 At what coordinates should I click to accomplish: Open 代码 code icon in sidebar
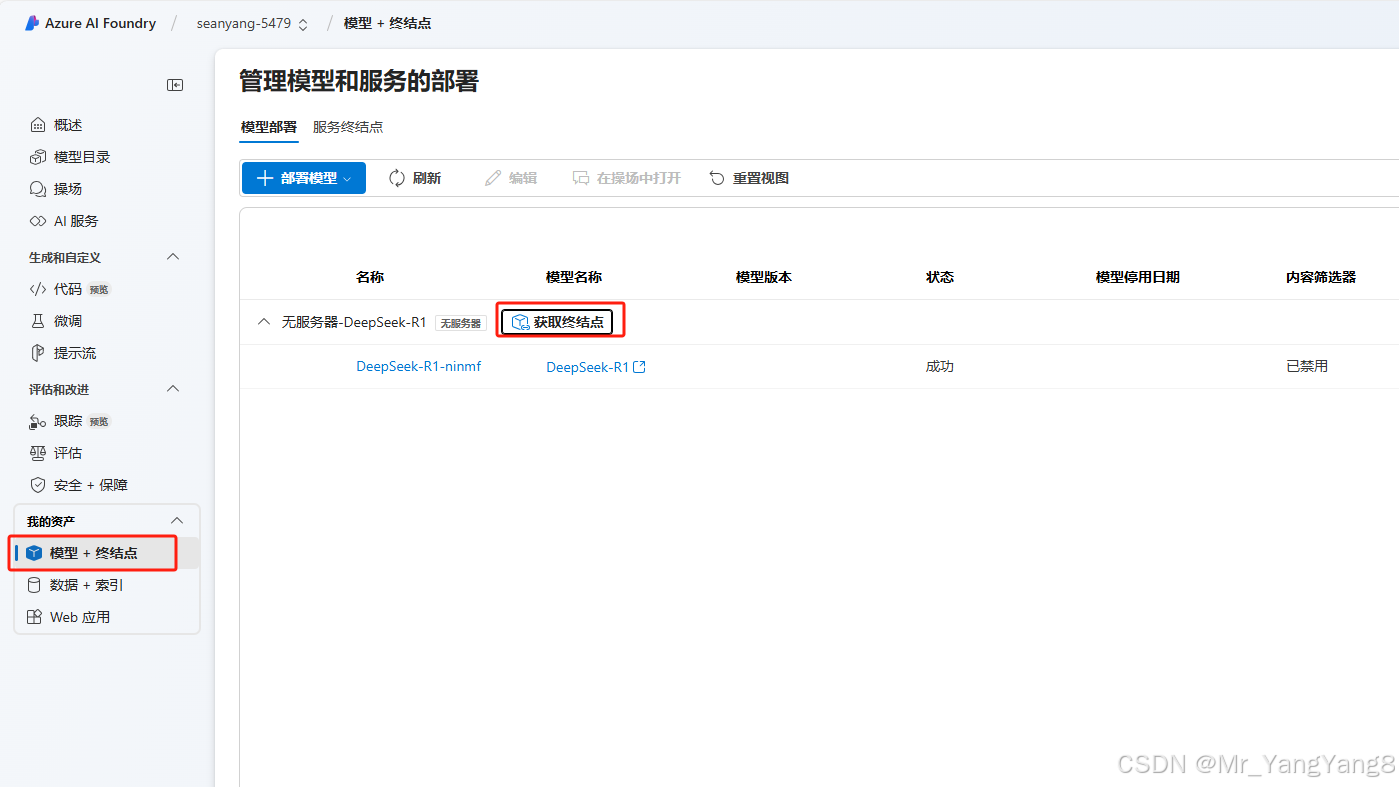click(38, 289)
